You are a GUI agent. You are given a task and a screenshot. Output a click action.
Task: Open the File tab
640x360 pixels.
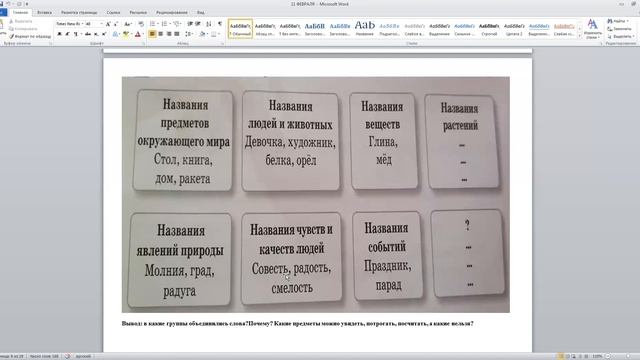[x=3, y=13]
